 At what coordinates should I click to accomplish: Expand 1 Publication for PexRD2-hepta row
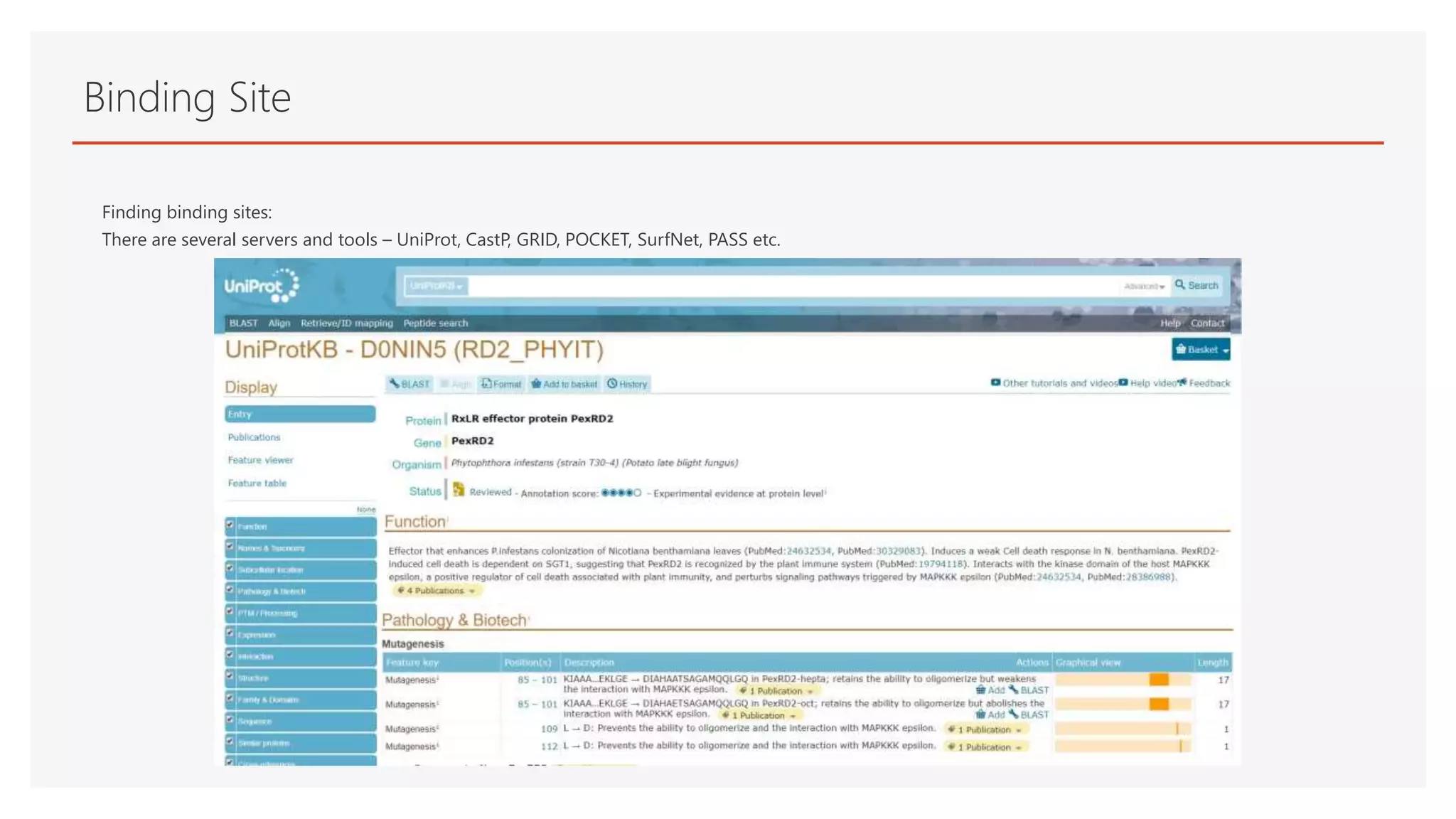point(776,691)
